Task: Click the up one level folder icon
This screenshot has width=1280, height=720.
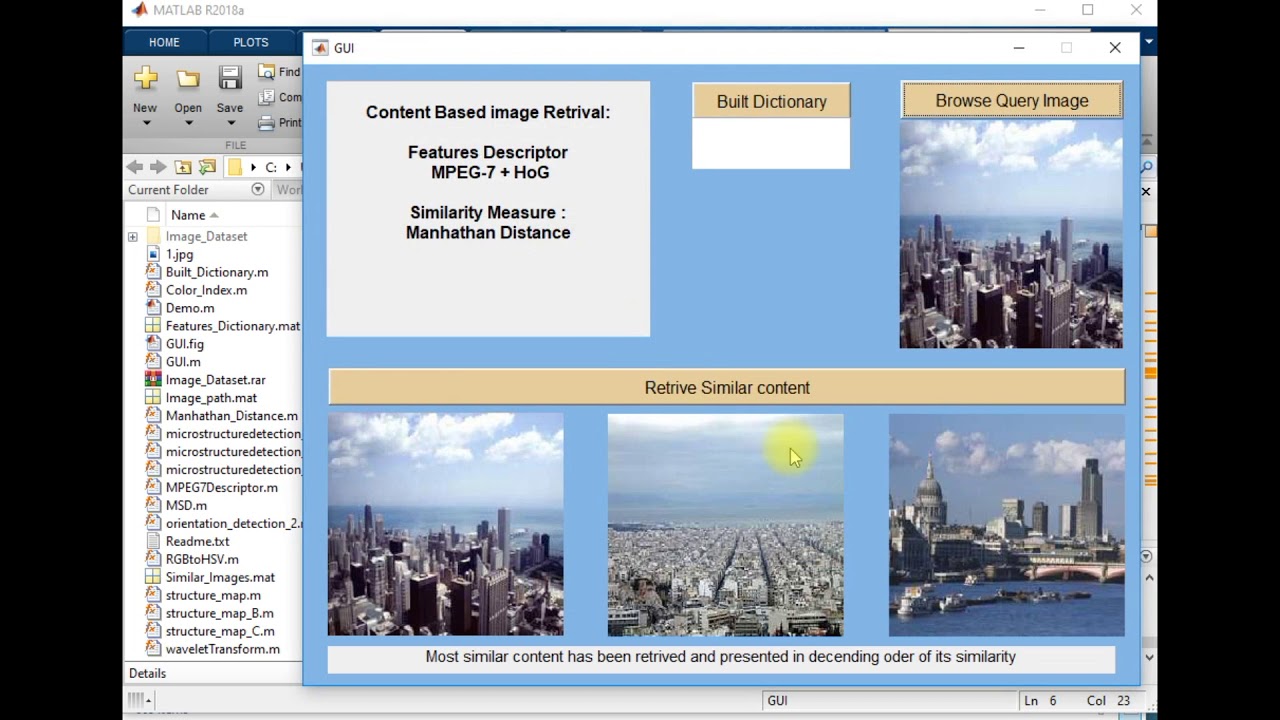Action: [x=183, y=167]
